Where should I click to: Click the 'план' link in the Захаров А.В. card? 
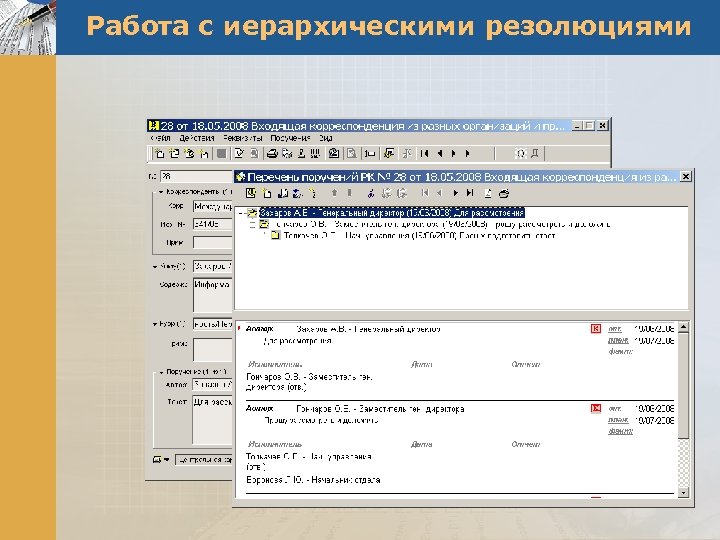pos(618,341)
